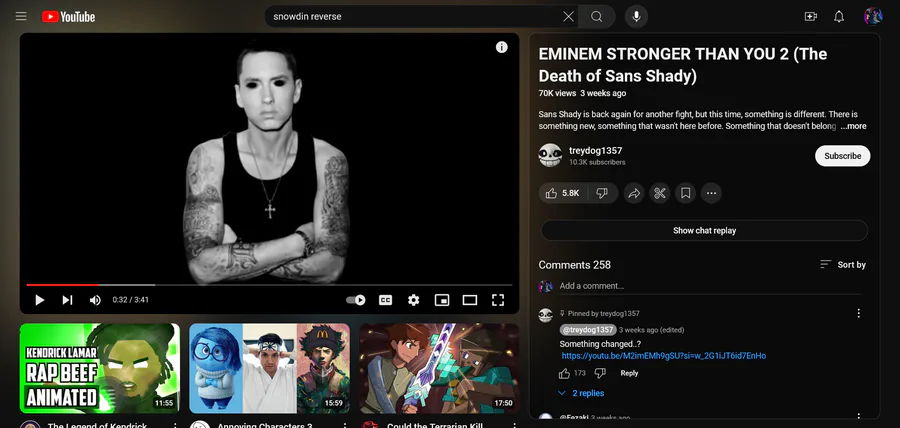The width and height of the screenshot is (900, 428).
Task: Like the pinned comment
Action: [564, 373]
